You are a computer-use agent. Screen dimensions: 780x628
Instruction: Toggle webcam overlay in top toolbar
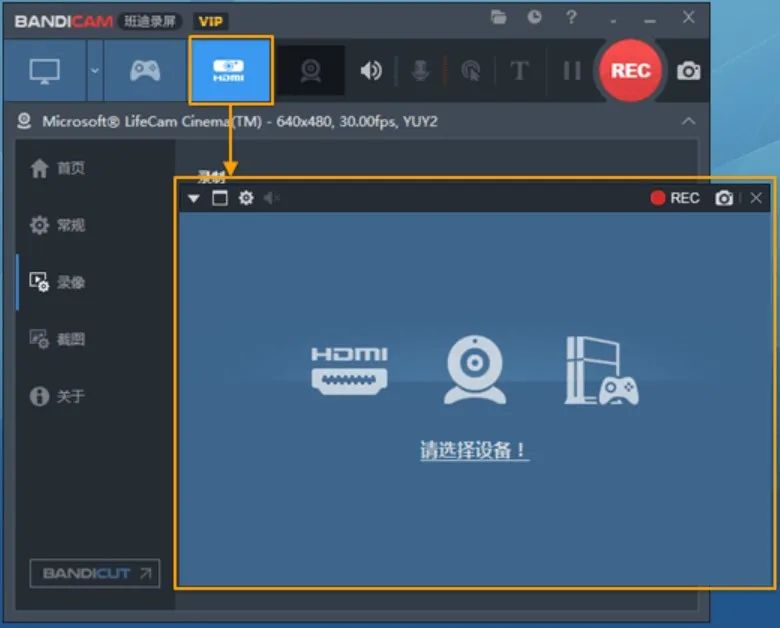tap(311, 71)
